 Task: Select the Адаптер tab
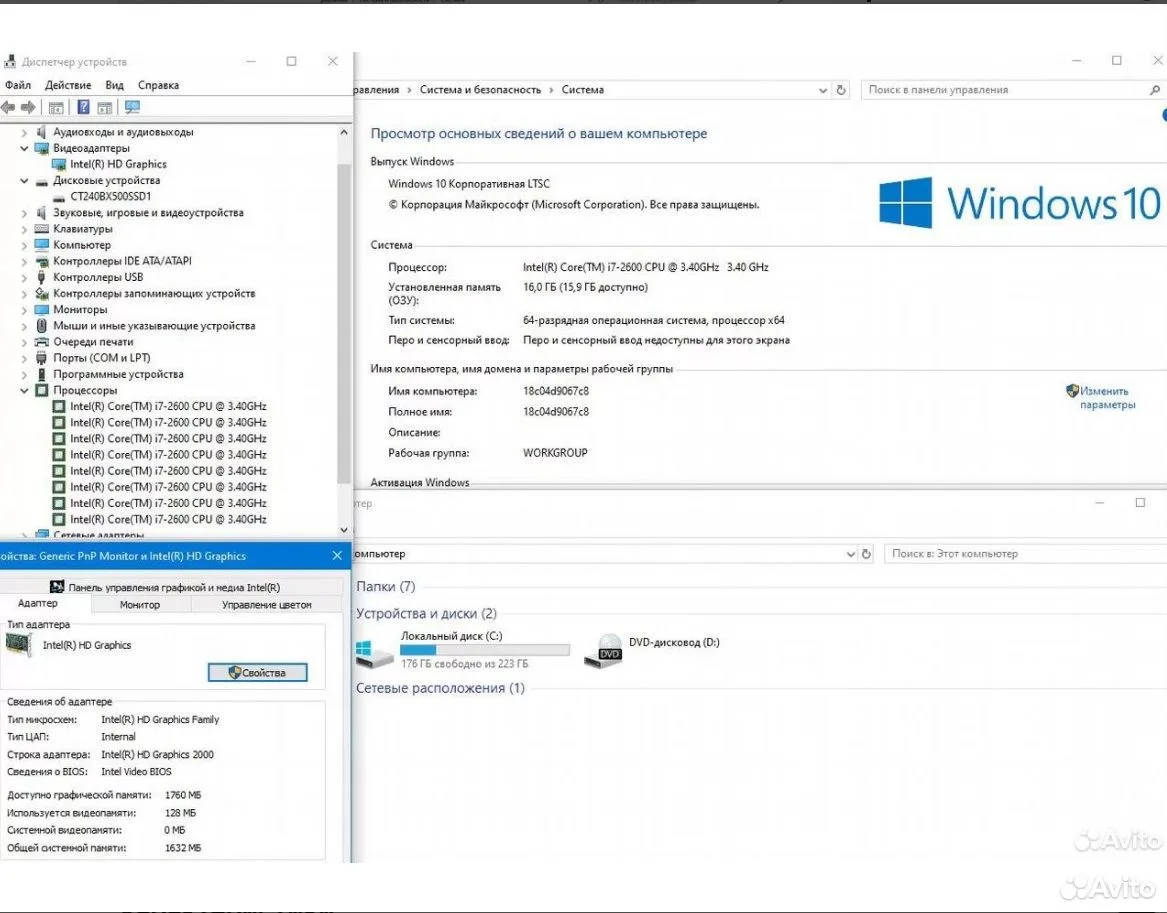click(37, 603)
